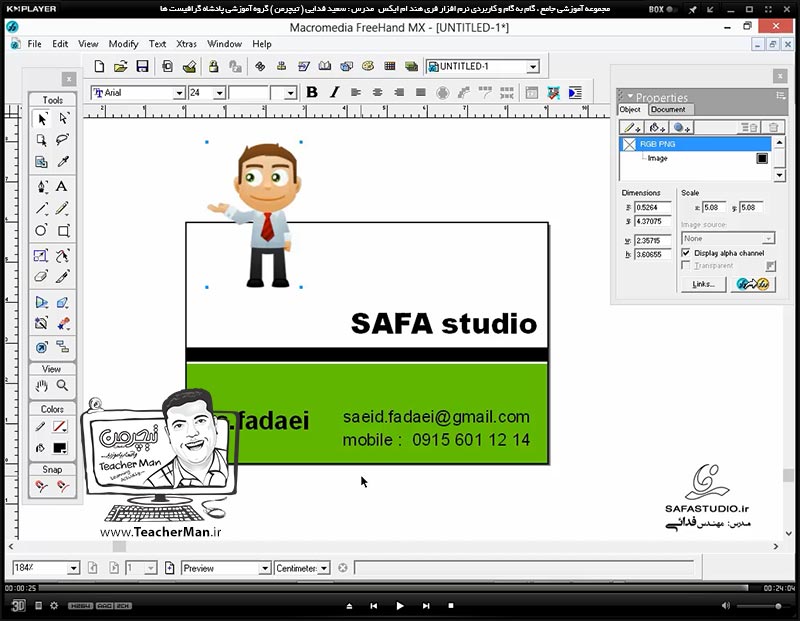Select the Knife tool
Screen dimensions: 800x621
63,277
